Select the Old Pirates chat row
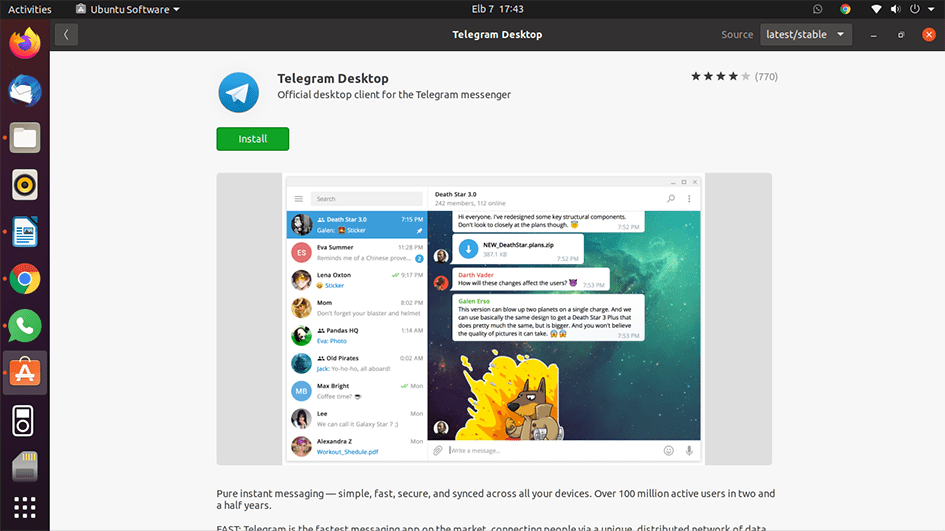Image resolution: width=945 pixels, height=531 pixels. click(x=357, y=363)
